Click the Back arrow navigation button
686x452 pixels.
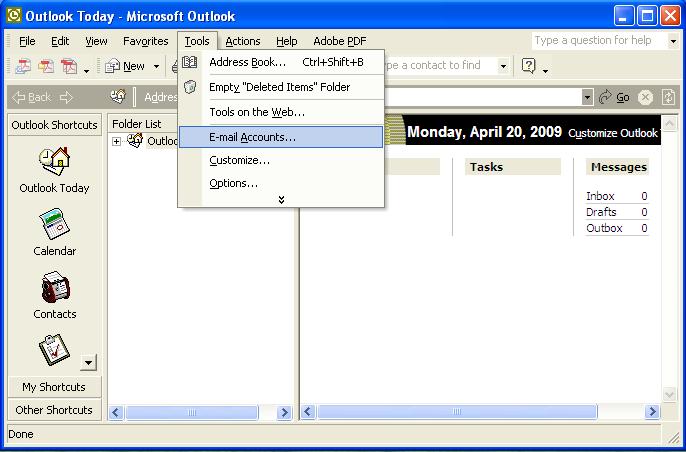pos(32,97)
